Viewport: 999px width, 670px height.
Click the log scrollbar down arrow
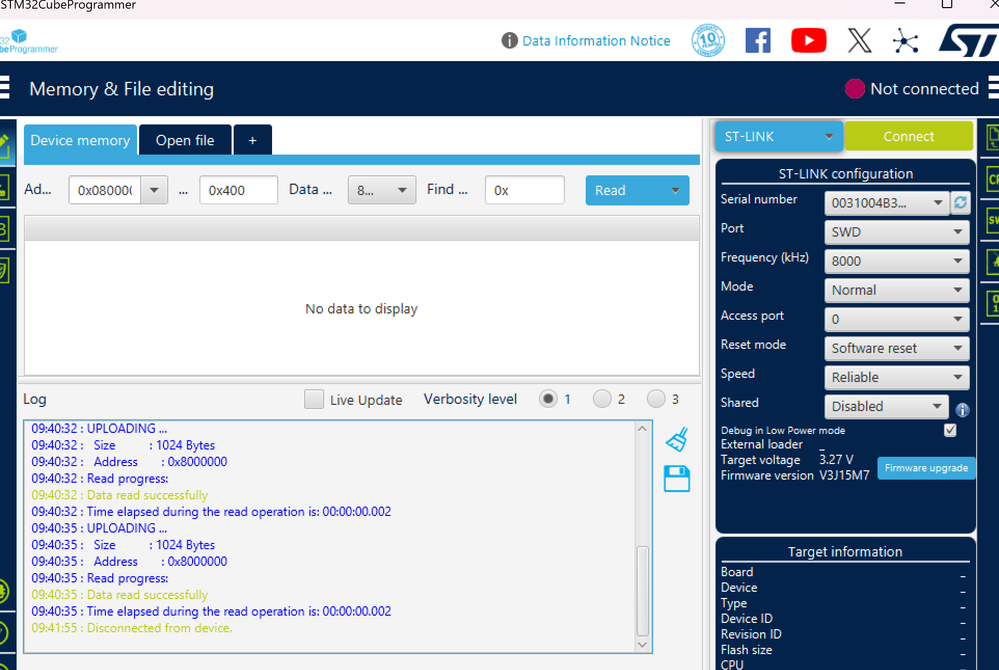642,645
